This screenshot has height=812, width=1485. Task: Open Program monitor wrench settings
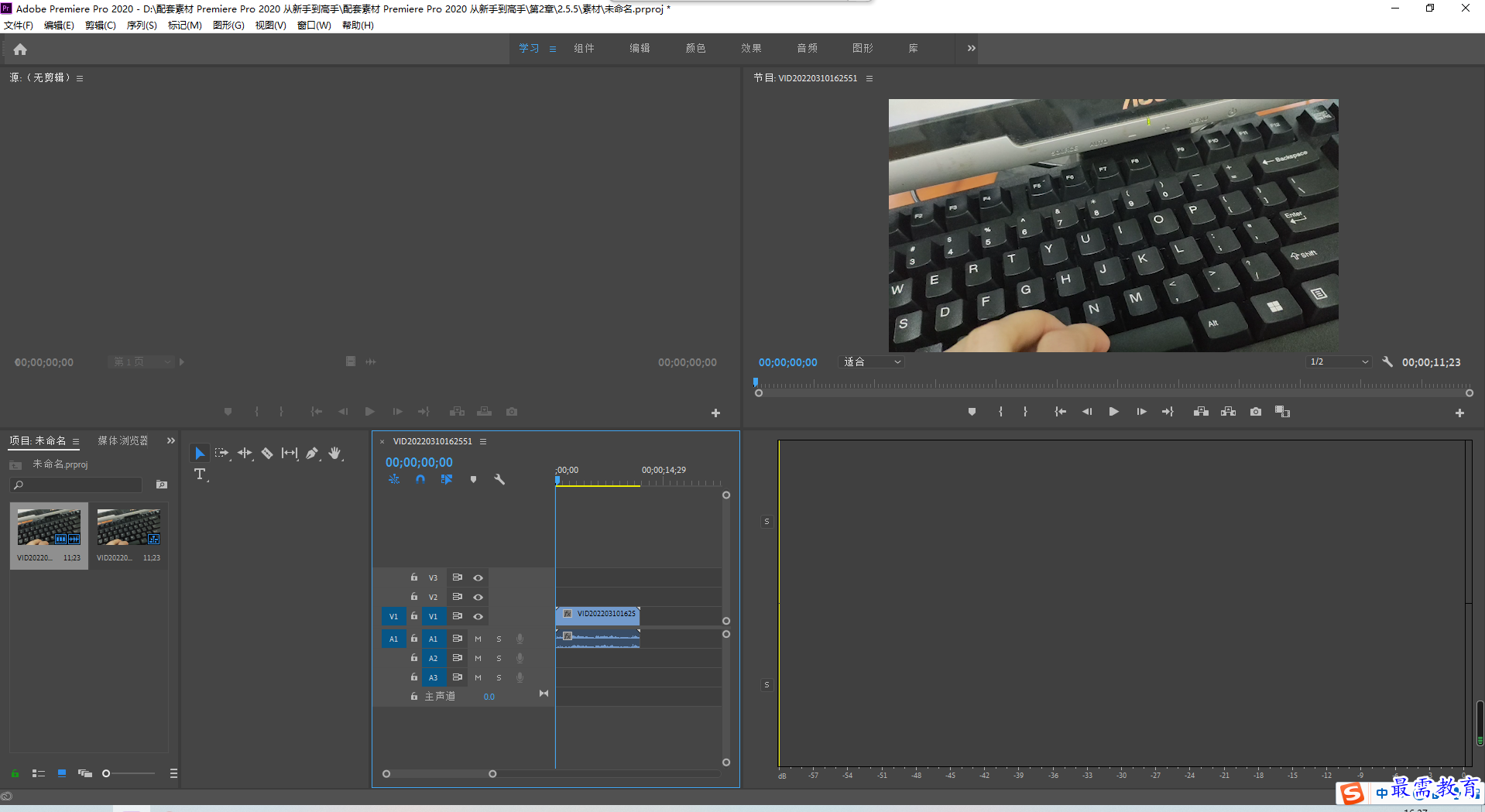[x=1387, y=361]
